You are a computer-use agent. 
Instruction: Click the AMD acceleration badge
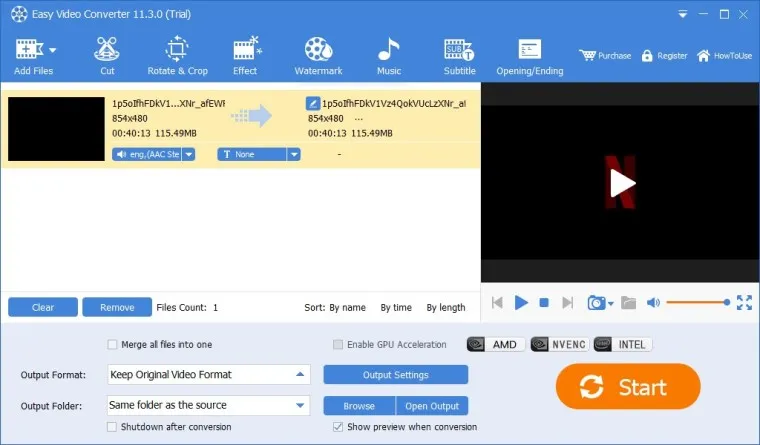tap(496, 345)
